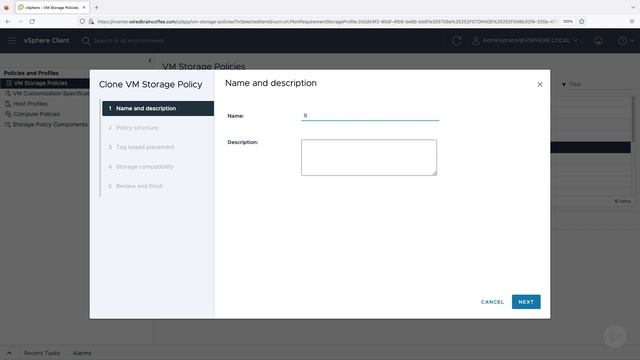This screenshot has width=640, height=360.
Task: Close the Clone VM Storage Policy dialog
Action: pyautogui.click(x=540, y=84)
